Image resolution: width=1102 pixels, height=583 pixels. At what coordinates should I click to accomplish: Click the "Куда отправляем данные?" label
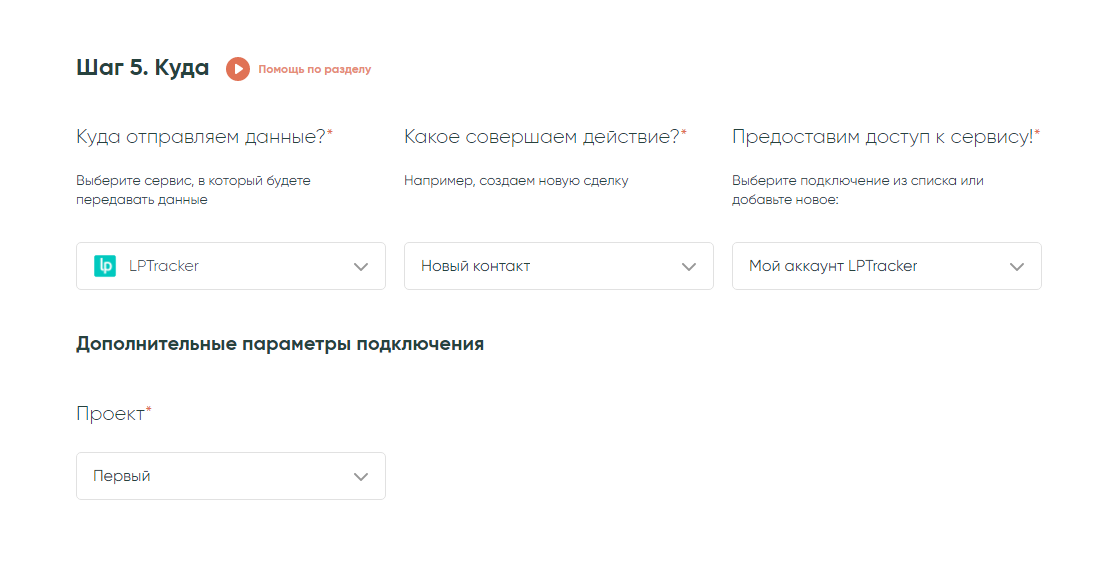tap(201, 137)
